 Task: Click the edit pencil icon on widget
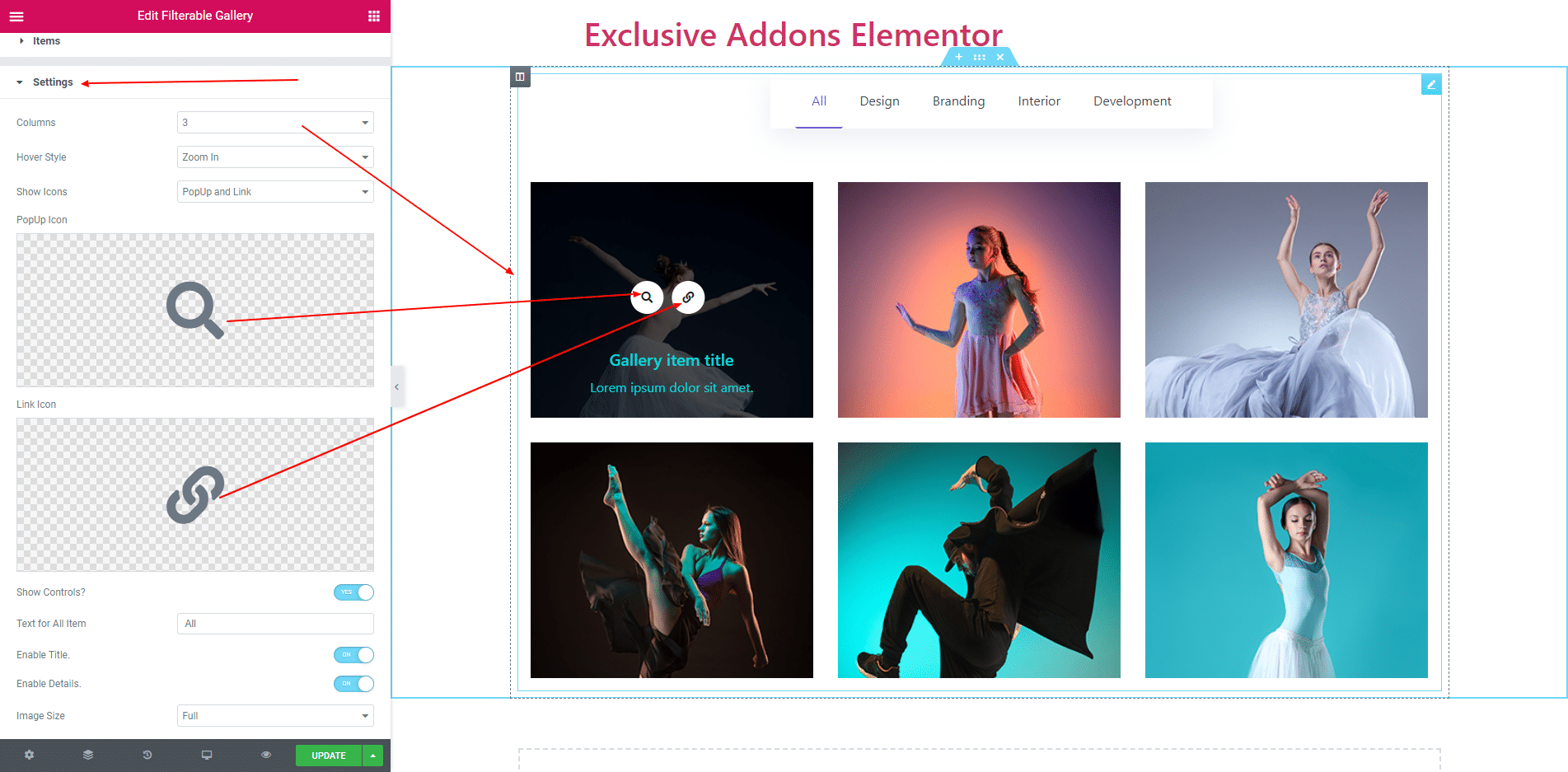tap(1431, 84)
